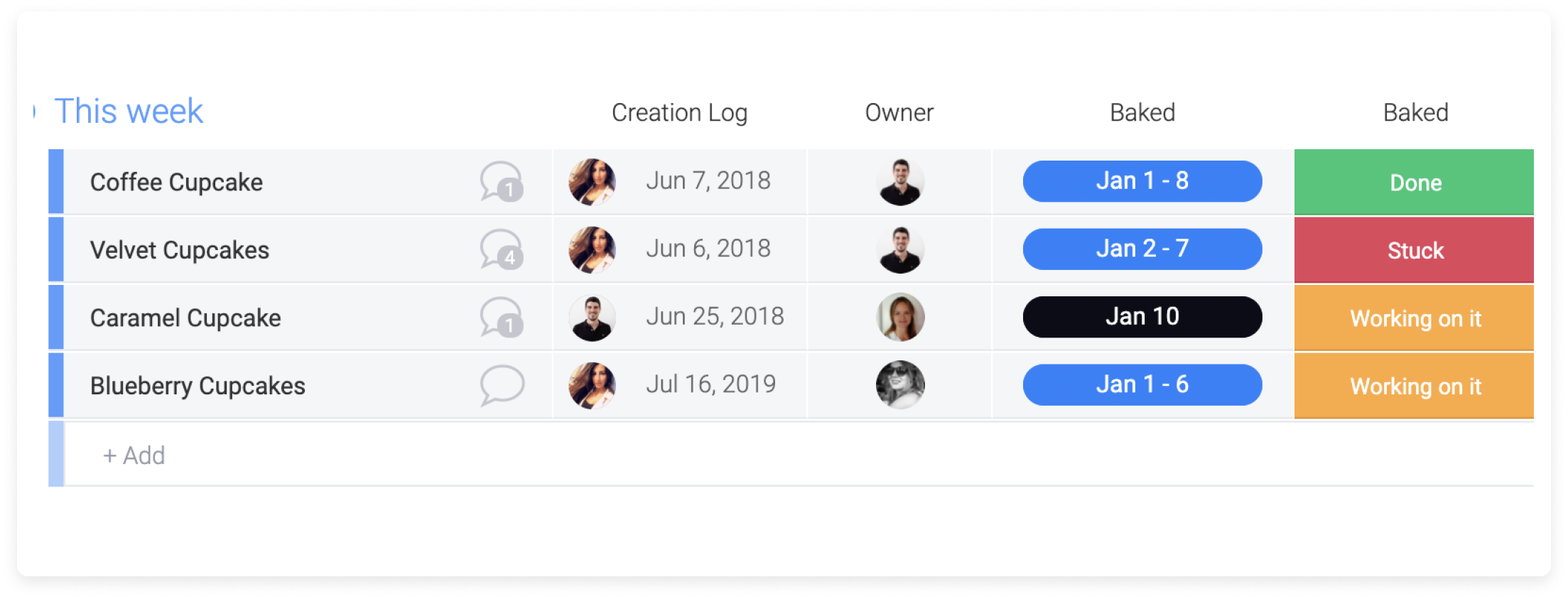Click creator avatar in Caramel Cupcake row

592,318
